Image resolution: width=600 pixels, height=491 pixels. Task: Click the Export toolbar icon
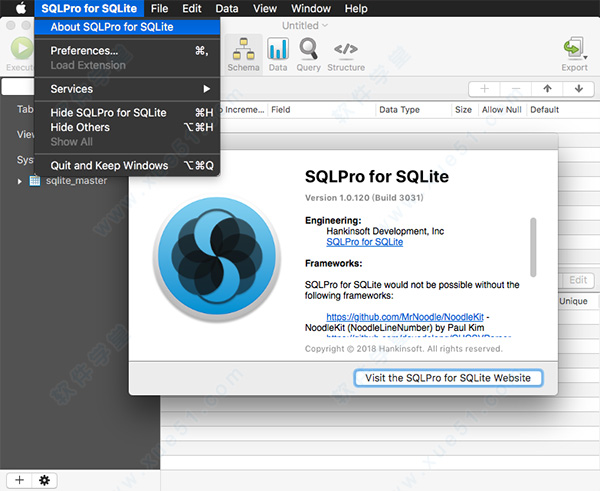pyautogui.click(x=574, y=48)
